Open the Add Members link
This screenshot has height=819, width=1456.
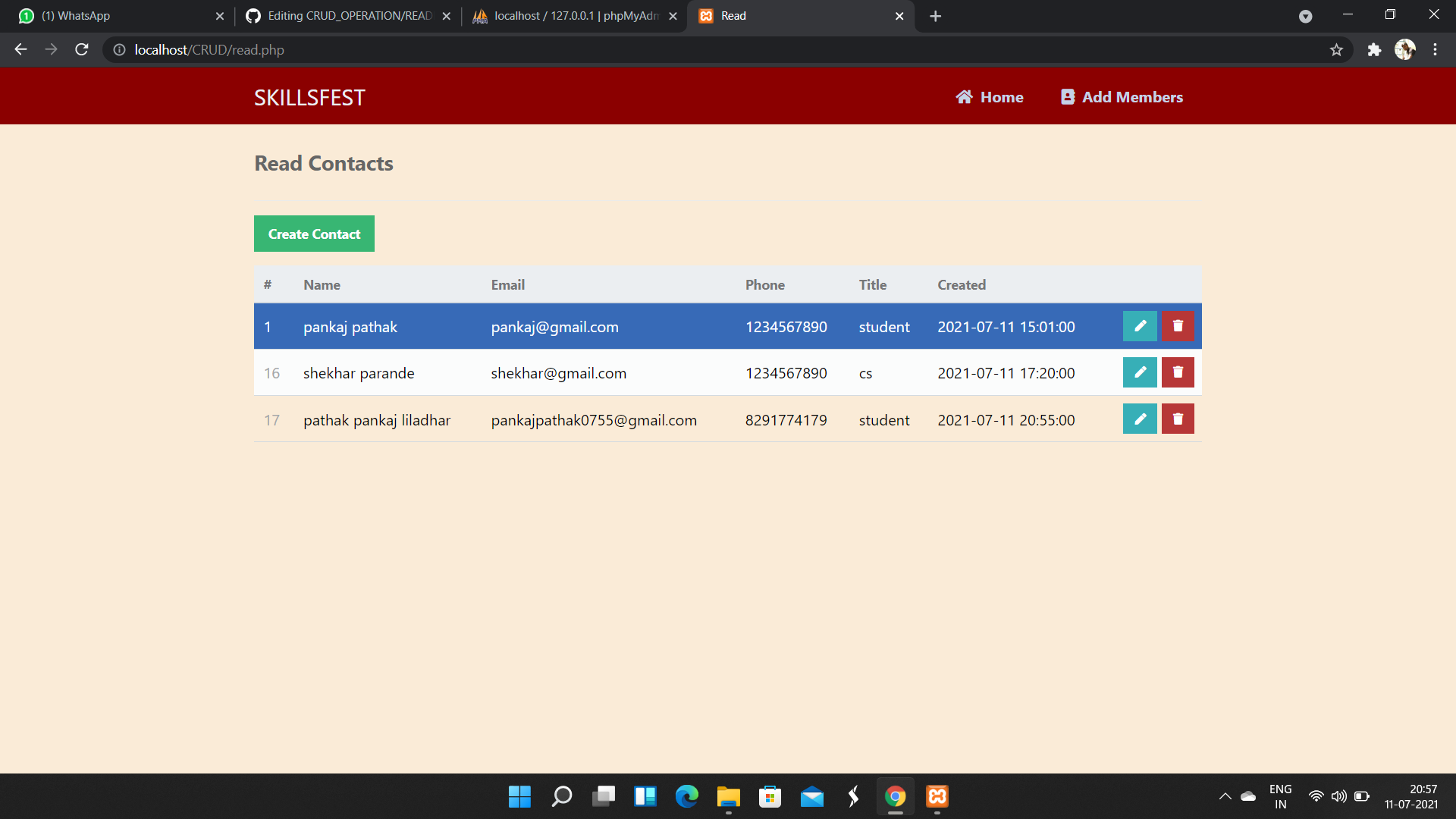coord(1122,97)
